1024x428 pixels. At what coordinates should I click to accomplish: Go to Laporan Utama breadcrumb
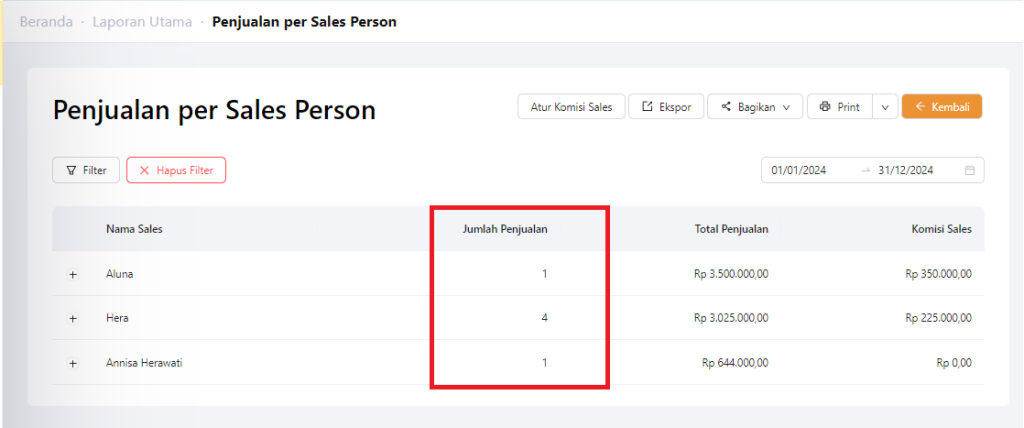pyautogui.click(x=142, y=22)
